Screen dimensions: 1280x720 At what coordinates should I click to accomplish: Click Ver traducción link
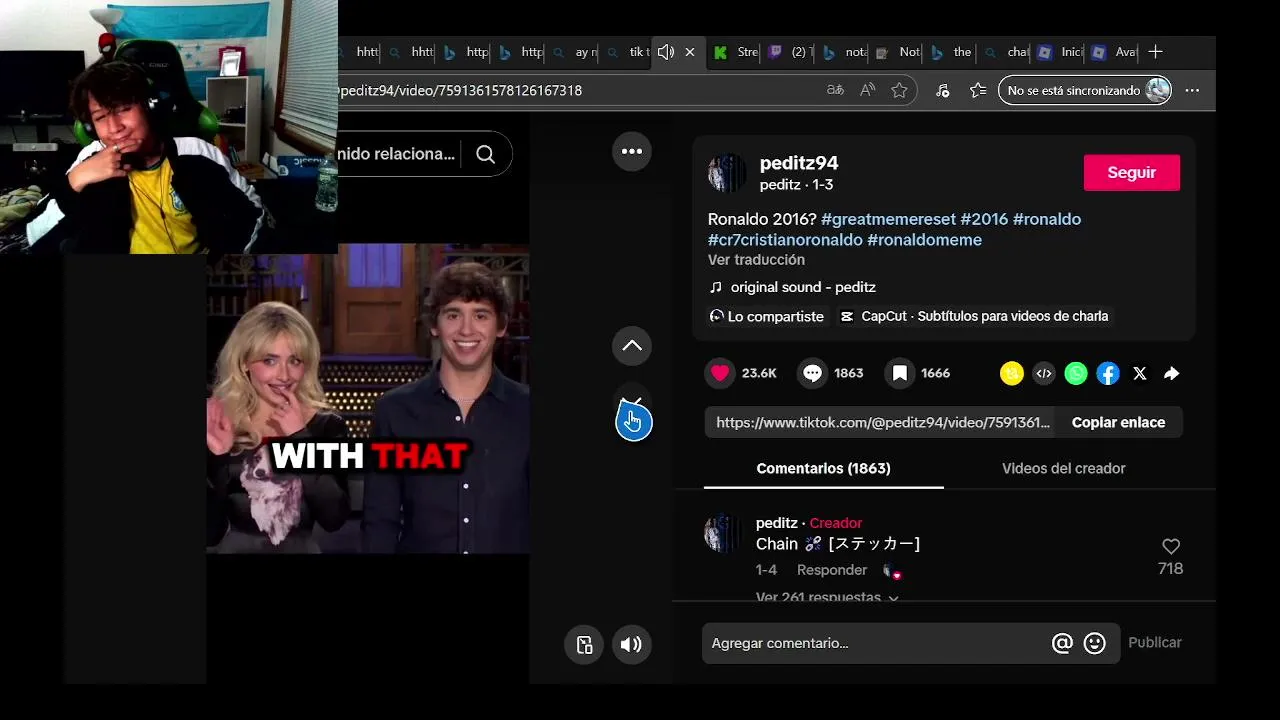pos(756,260)
